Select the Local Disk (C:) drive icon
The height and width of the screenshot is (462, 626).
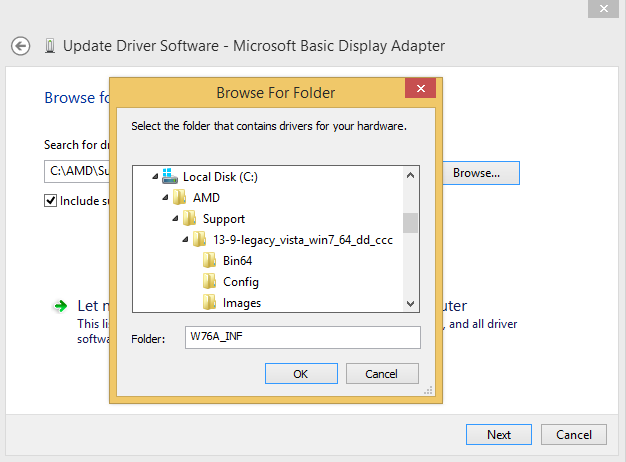(x=169, y=176)
